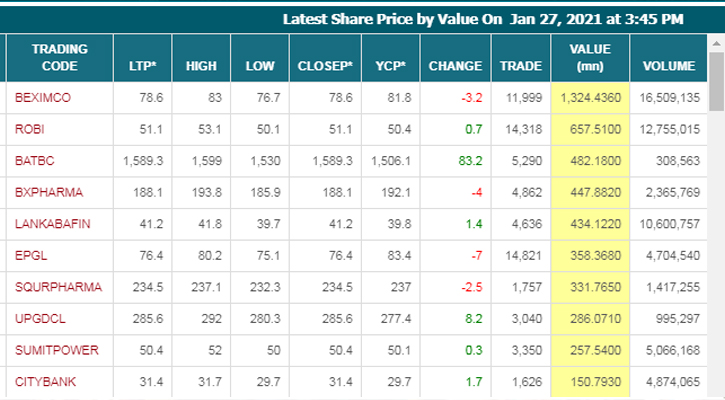Click the BATBC stock link
Image resolution: width=725 pixels, height=400 pixels.
[35, 160]
